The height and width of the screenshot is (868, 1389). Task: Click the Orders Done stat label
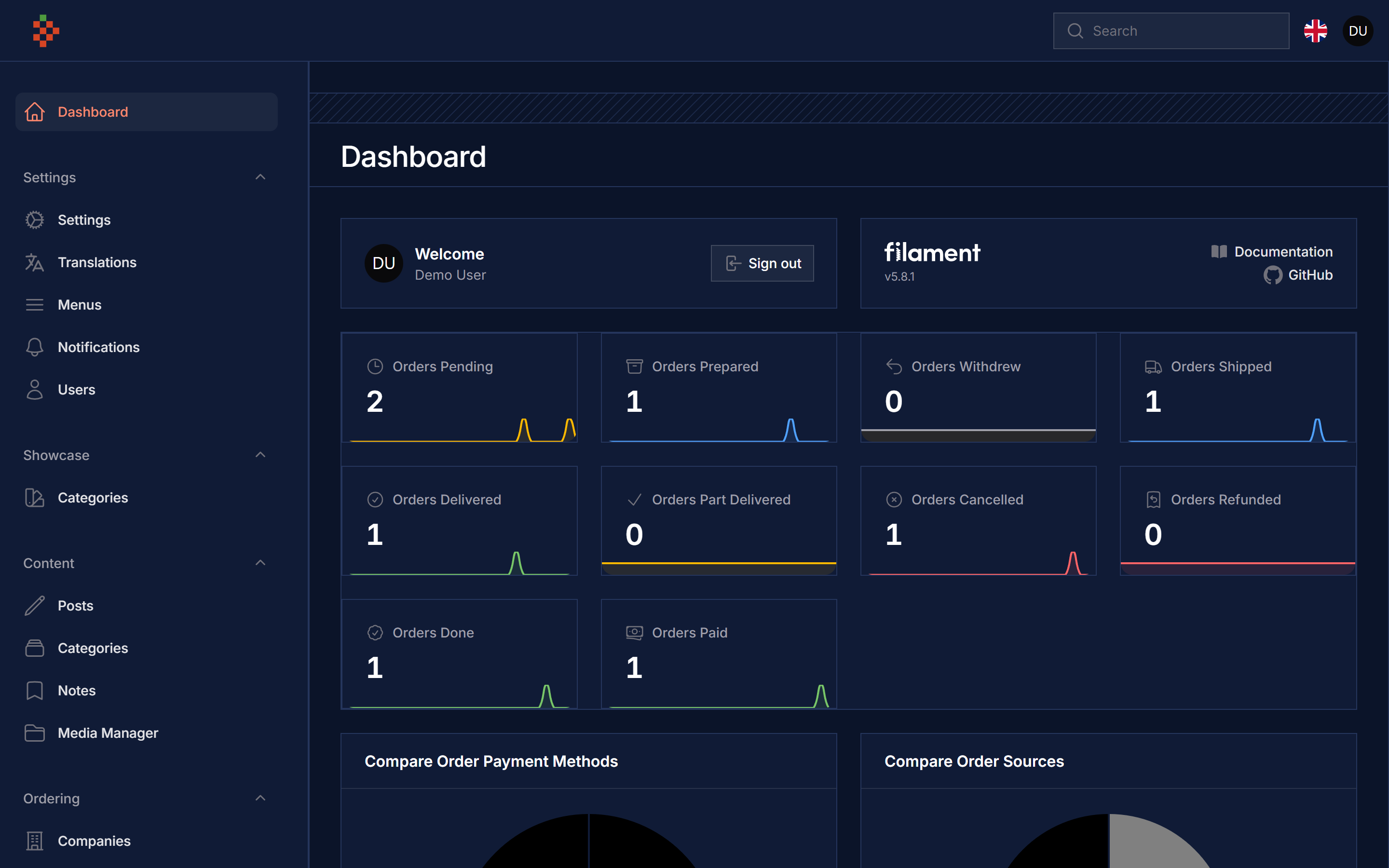(x=434, y=633)
